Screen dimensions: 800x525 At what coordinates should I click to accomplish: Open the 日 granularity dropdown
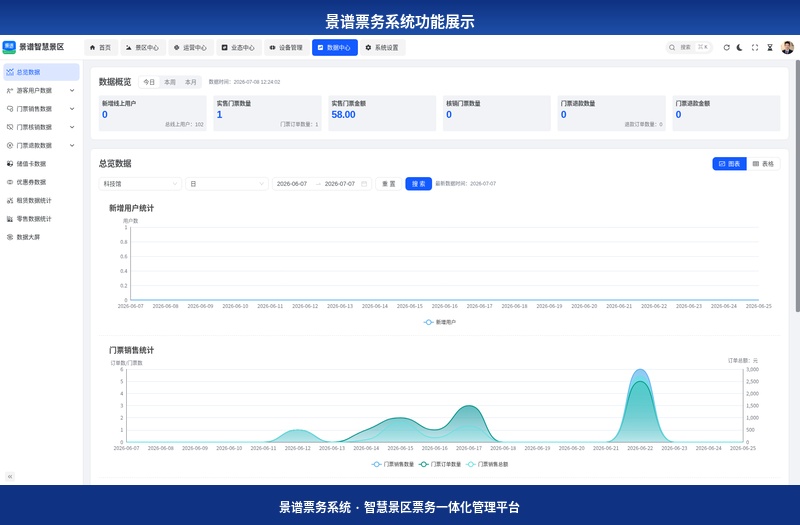pos(227,184)
